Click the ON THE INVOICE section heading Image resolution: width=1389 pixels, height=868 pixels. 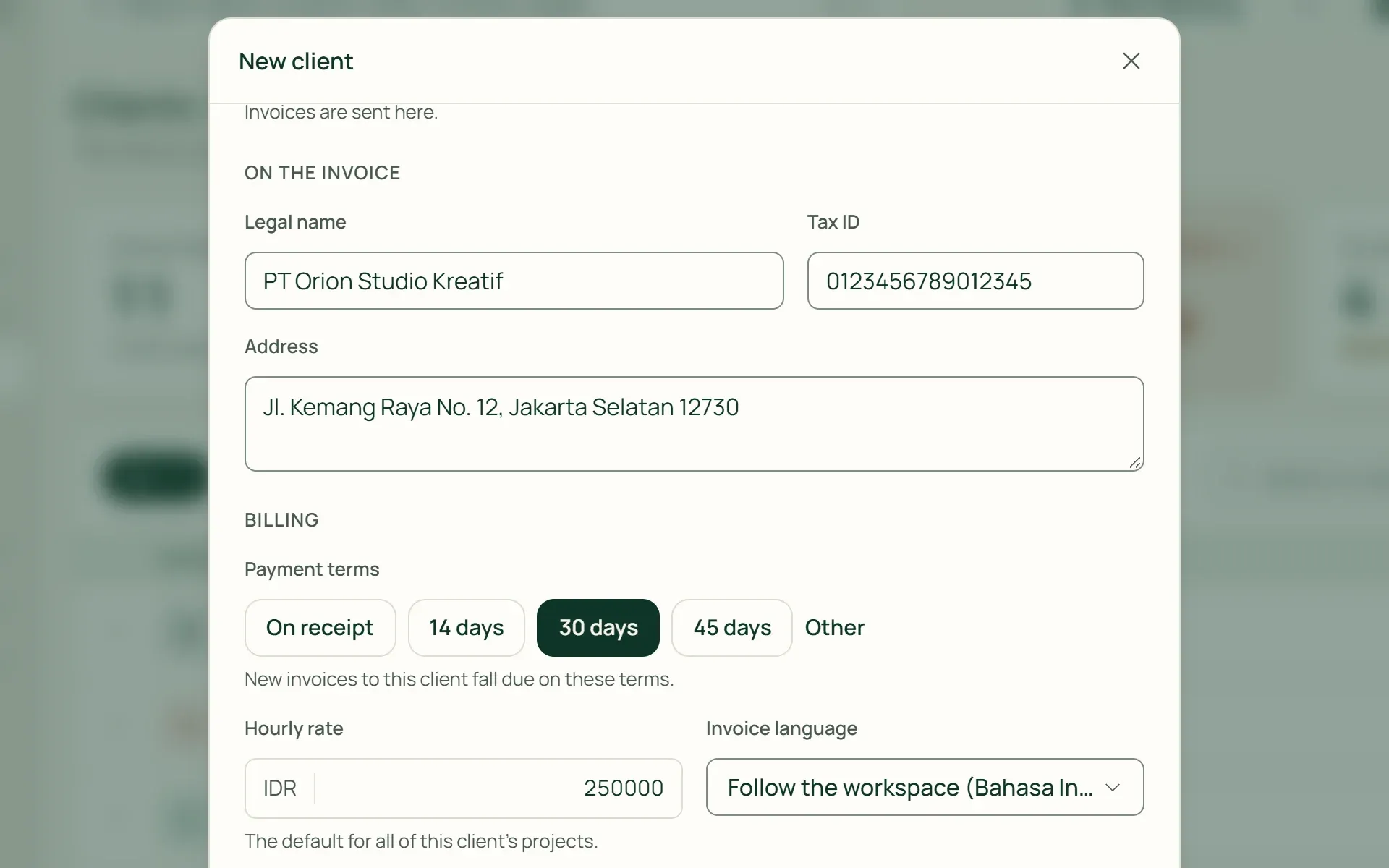click(x=322, y=173)
